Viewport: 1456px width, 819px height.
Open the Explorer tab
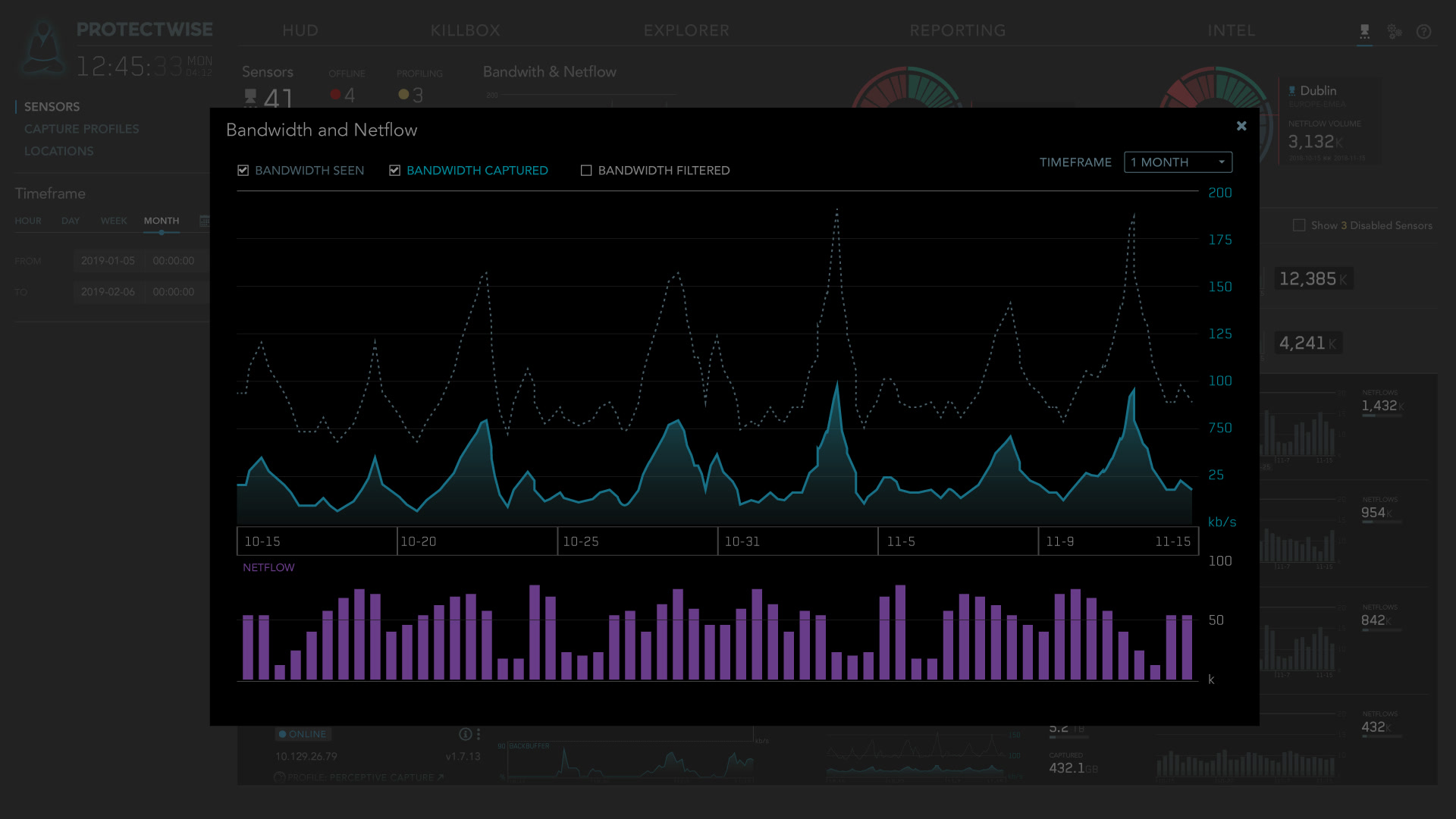click(x=686, y=30)
